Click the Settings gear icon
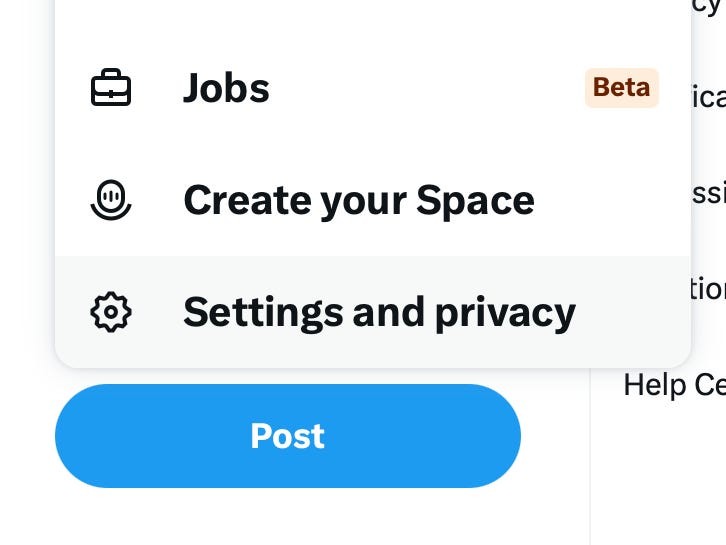726x545 pixels. pos(110,313)
